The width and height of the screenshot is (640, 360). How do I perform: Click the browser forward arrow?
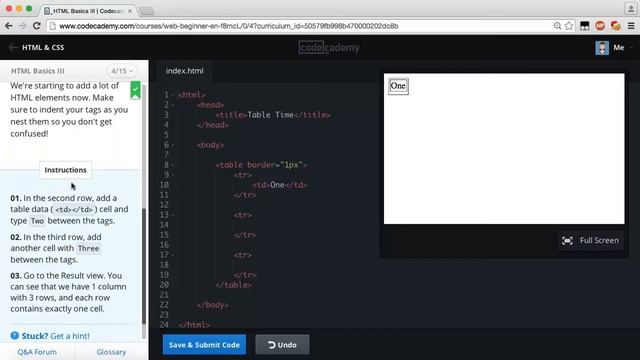click(x=22, y=26)
